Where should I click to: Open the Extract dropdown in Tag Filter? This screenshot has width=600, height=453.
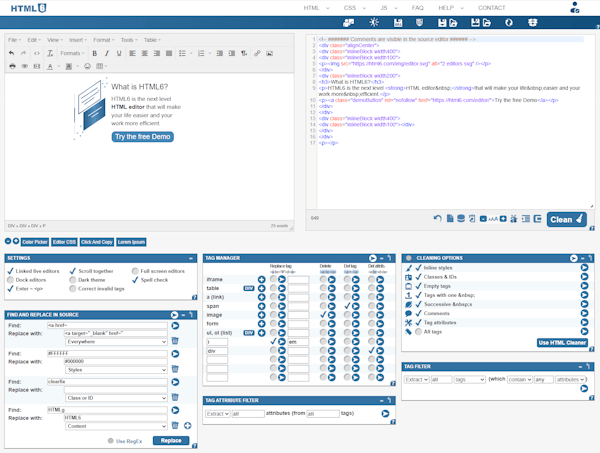(x=416, y=380)
